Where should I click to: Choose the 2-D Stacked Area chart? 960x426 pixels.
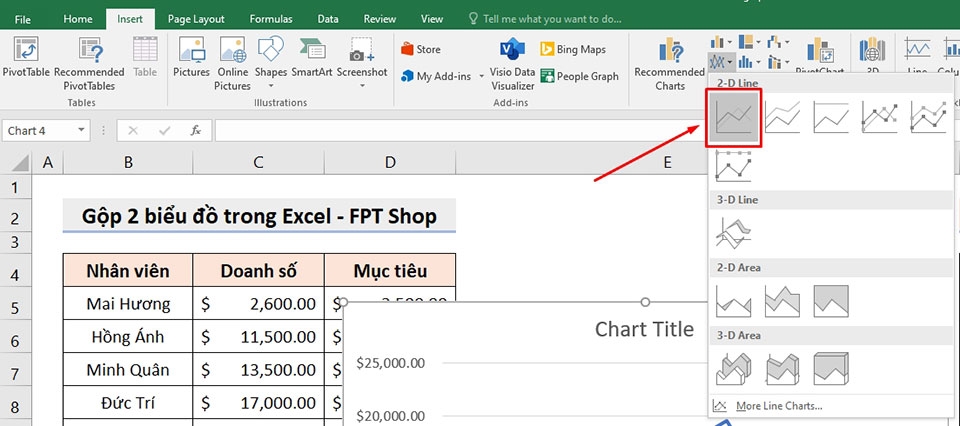pos(782,301)
